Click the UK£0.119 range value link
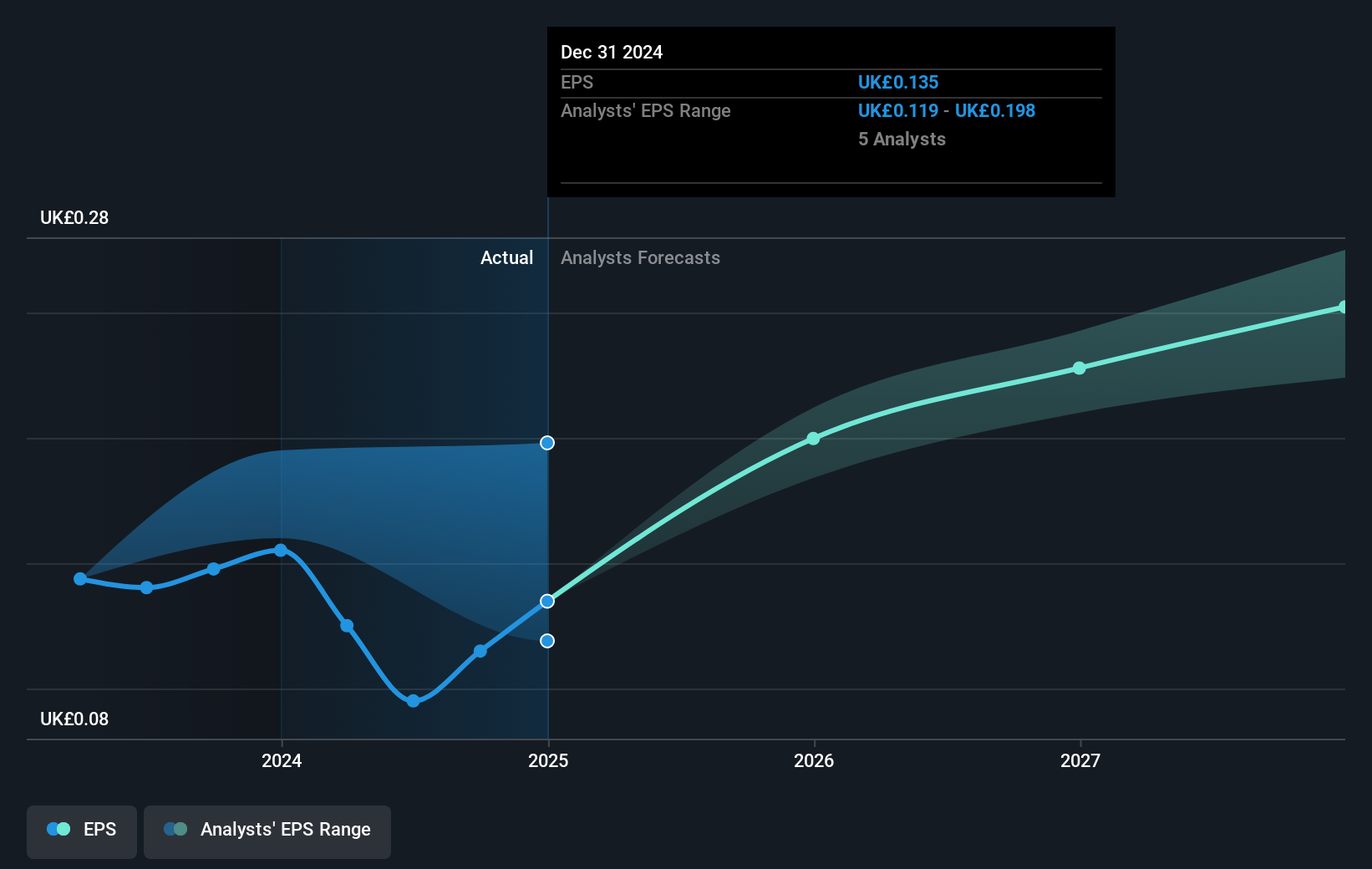1372x869 pixels. [x=897, y=110]
